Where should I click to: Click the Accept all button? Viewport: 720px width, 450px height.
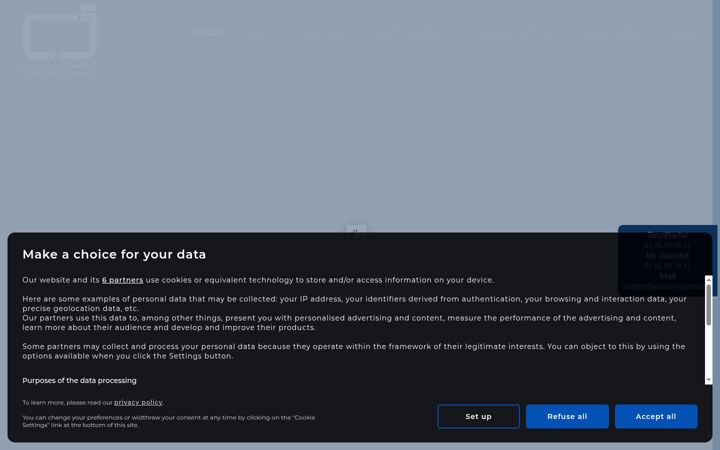point(656,416)
